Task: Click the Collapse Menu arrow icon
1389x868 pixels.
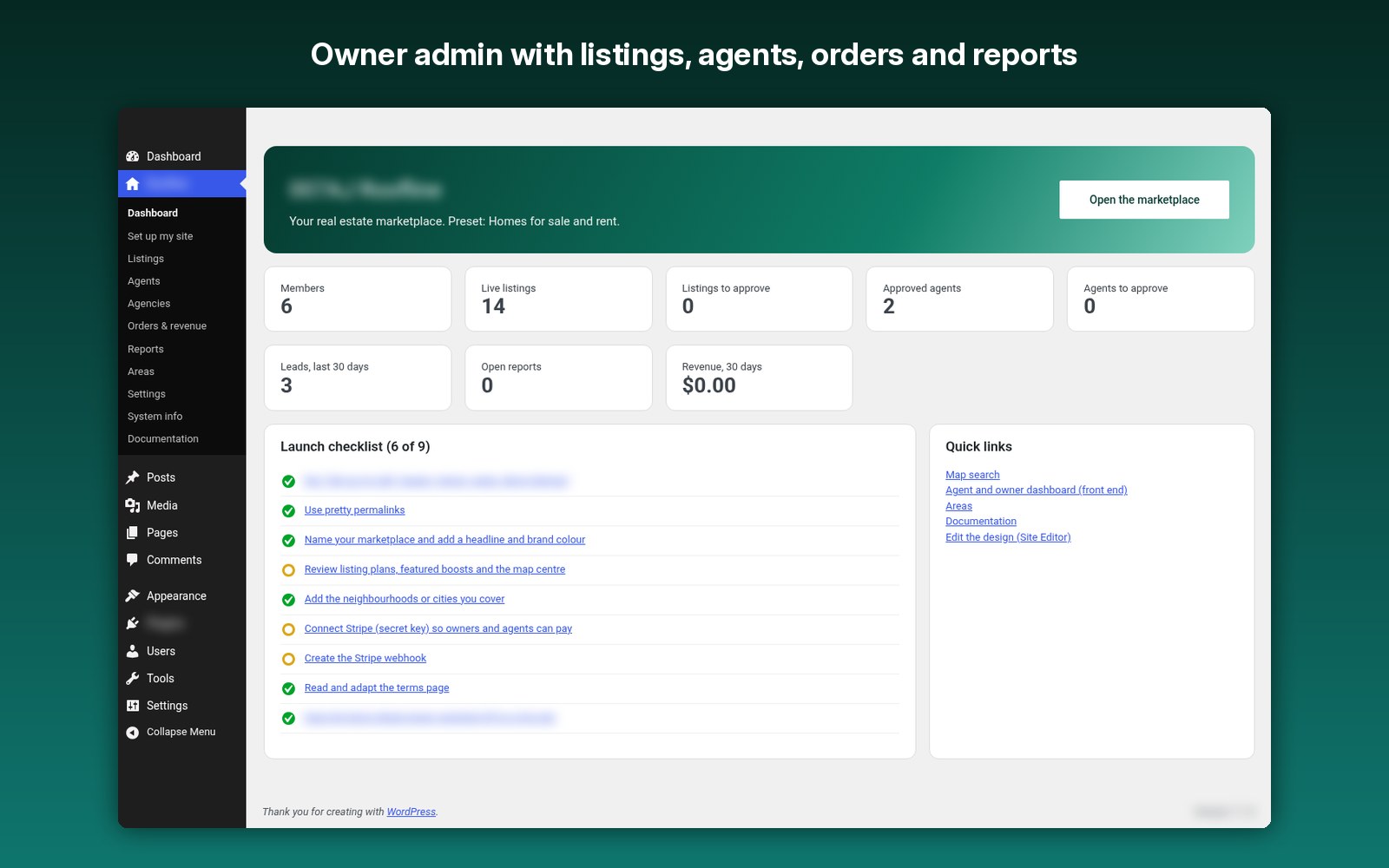Action: pyautogui.click(x=133, y=733)
